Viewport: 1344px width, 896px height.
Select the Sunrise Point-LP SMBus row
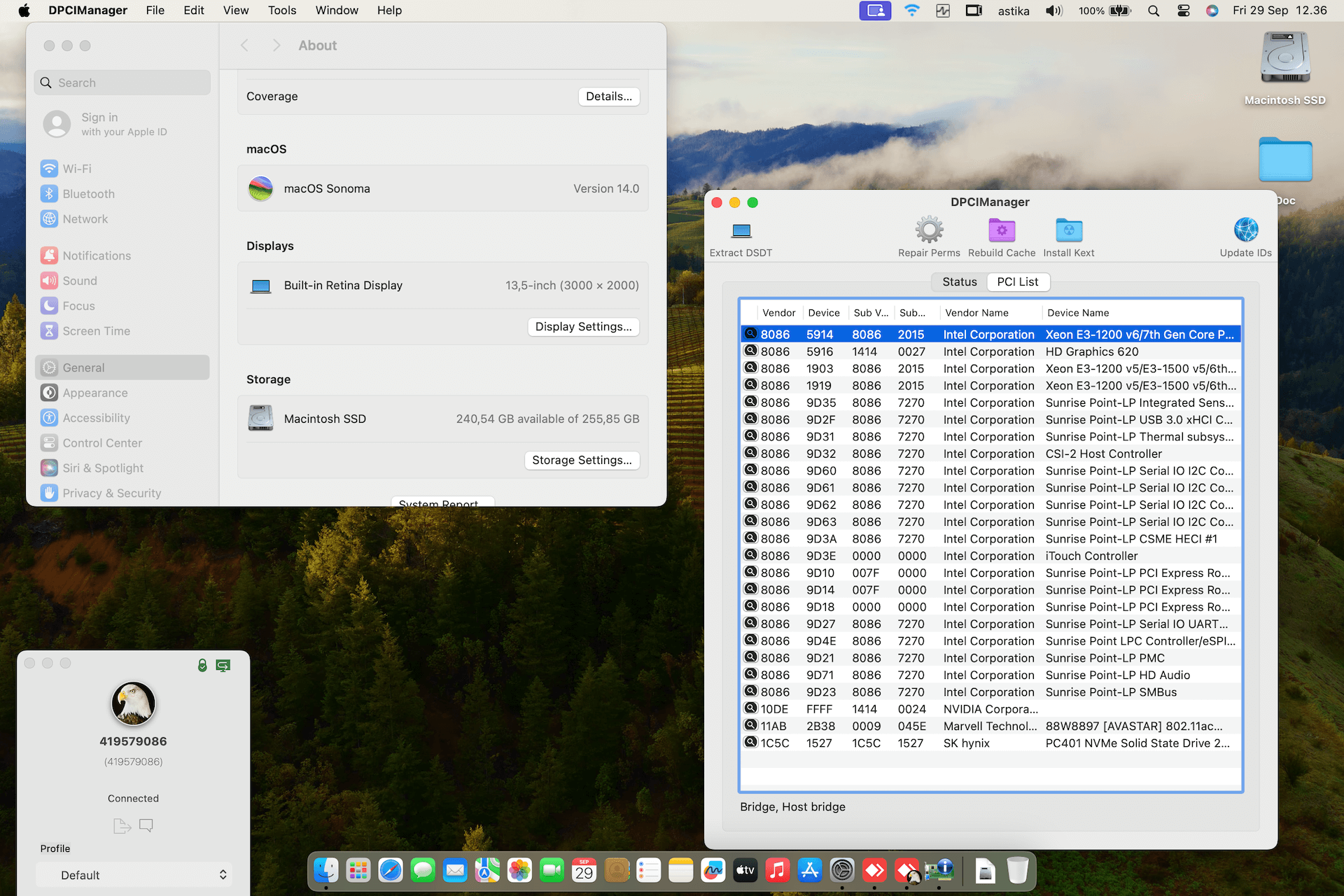coord(991,692)
